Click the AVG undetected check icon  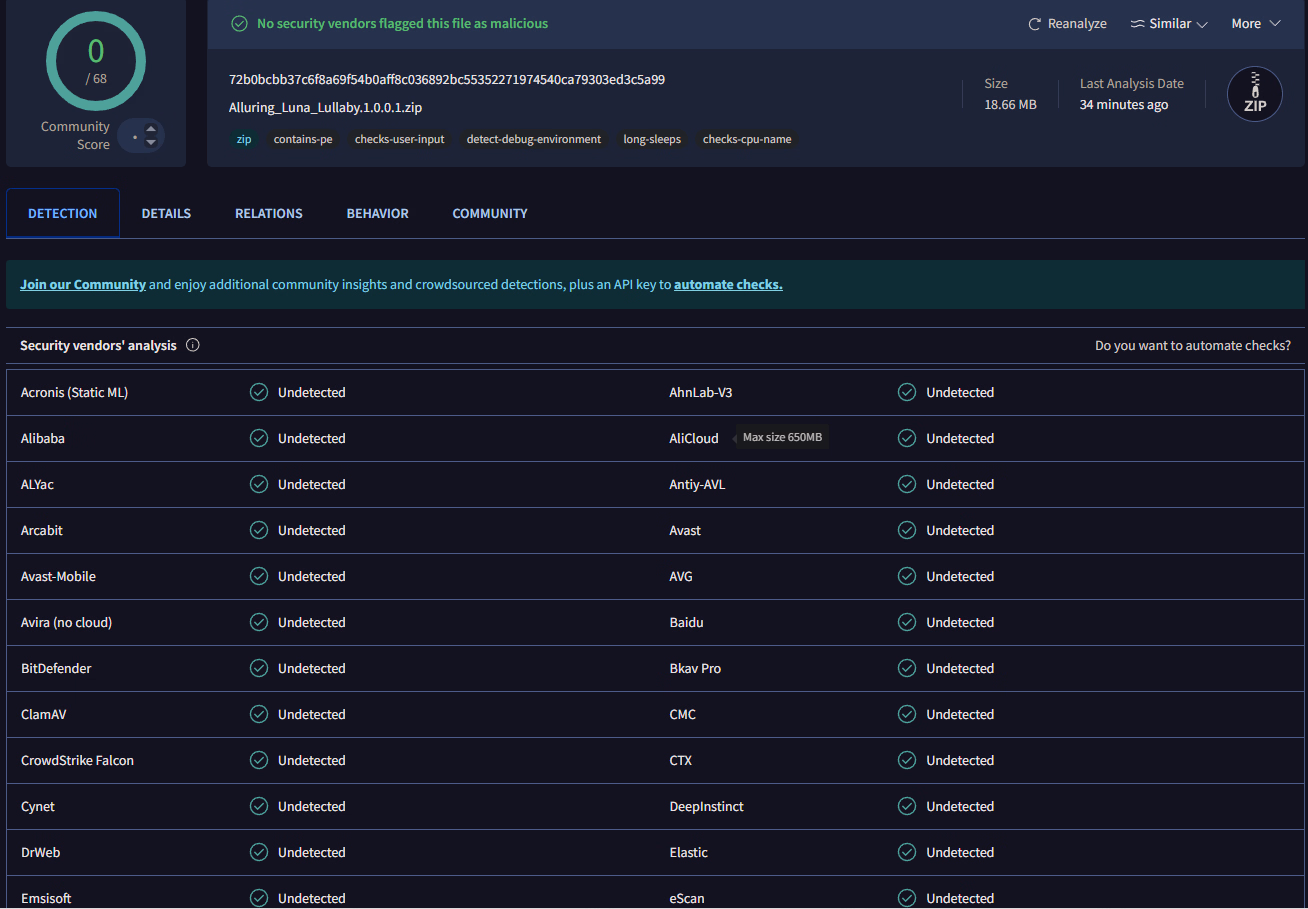(x=907, y=576)
